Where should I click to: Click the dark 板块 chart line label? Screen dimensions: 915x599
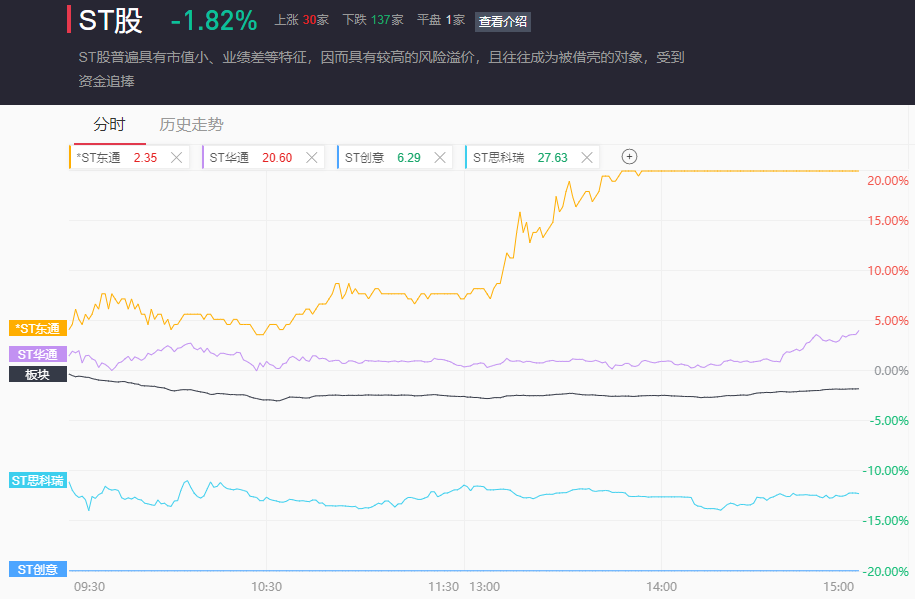click(37, 374)
